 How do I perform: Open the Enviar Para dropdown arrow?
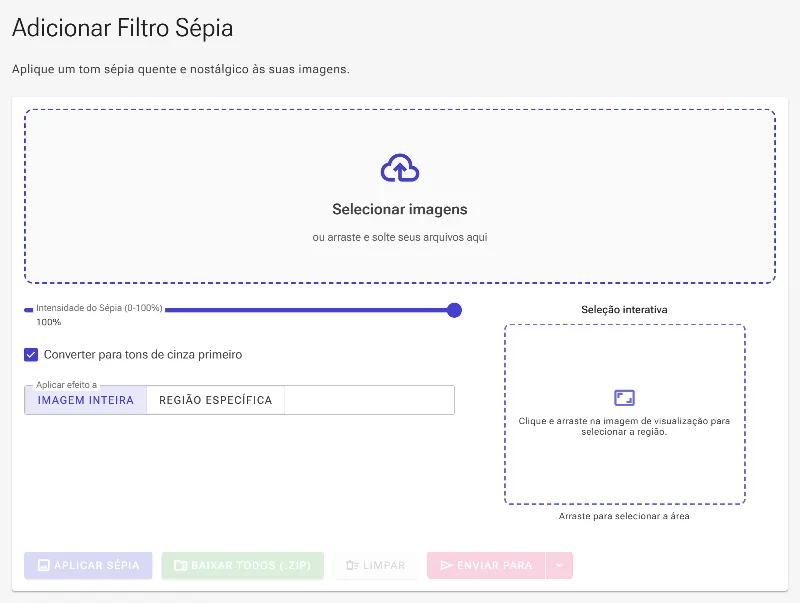click(x=559, y=565)
